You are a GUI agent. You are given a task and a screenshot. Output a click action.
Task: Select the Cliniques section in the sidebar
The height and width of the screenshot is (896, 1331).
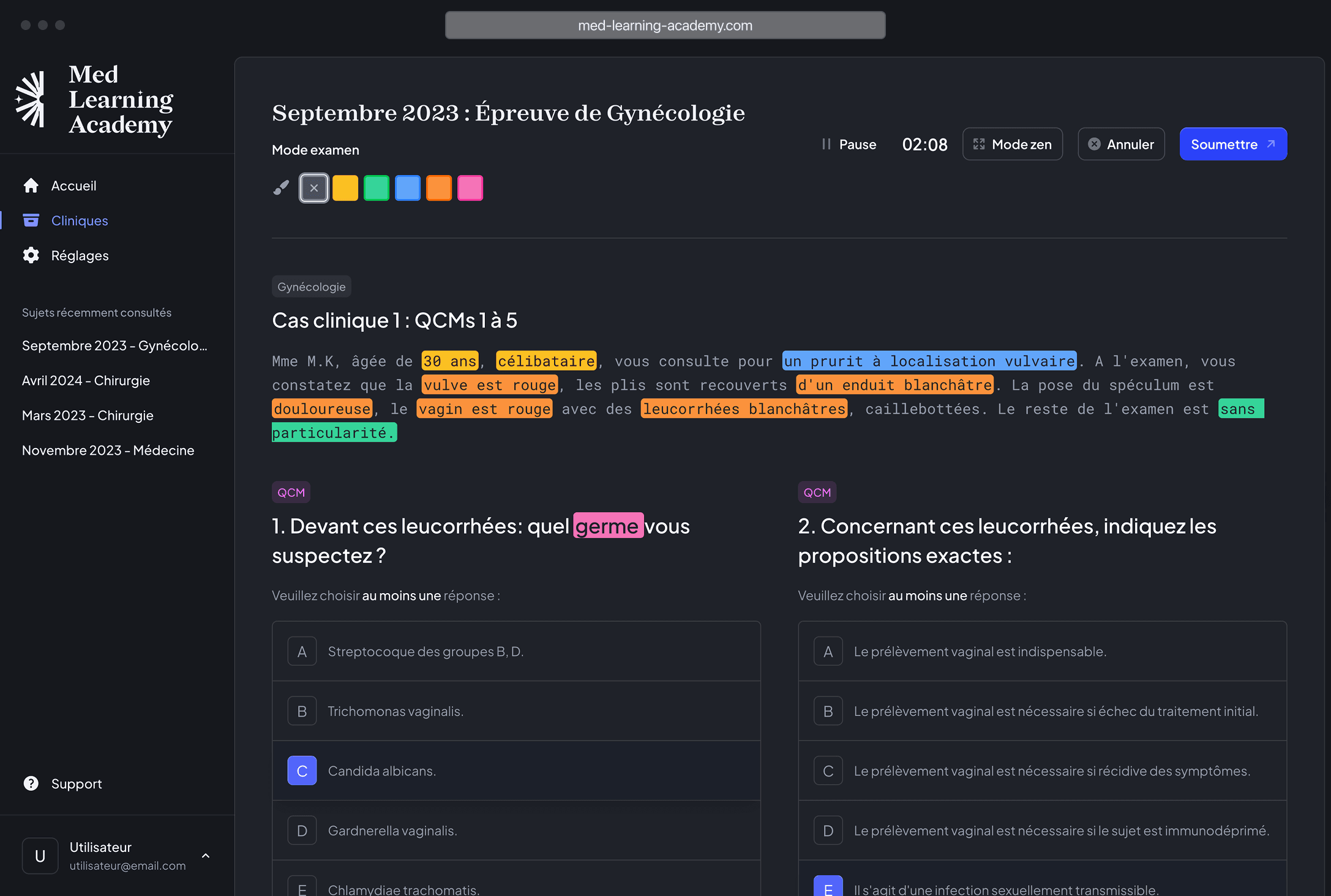coord(80,220)
